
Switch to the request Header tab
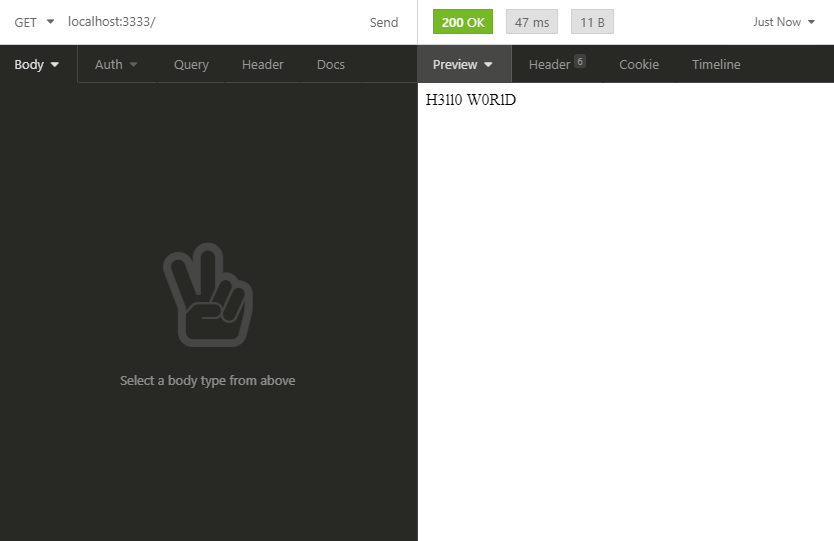click(x=263, y=64)
